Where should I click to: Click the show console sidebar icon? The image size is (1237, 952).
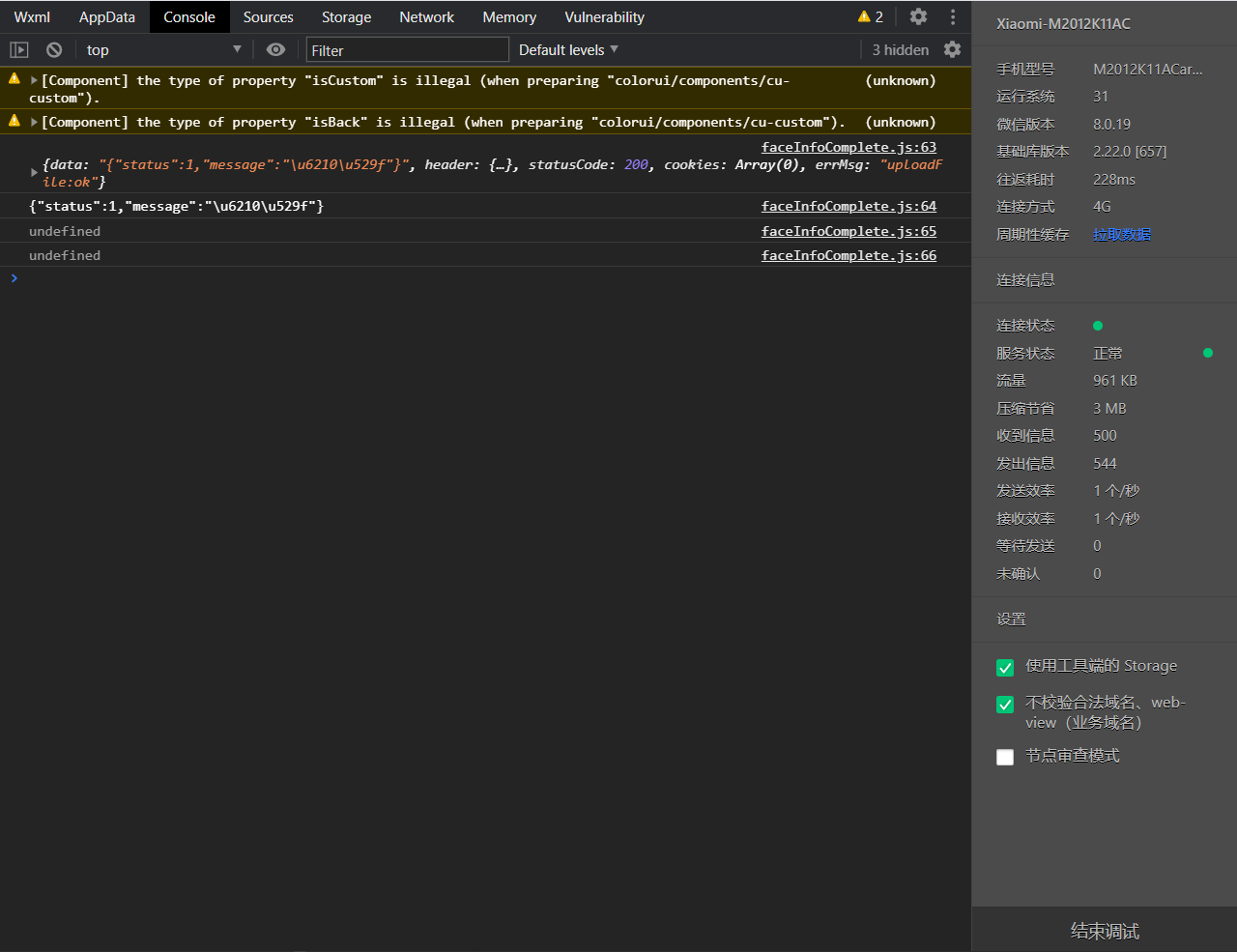click(19, 50)
